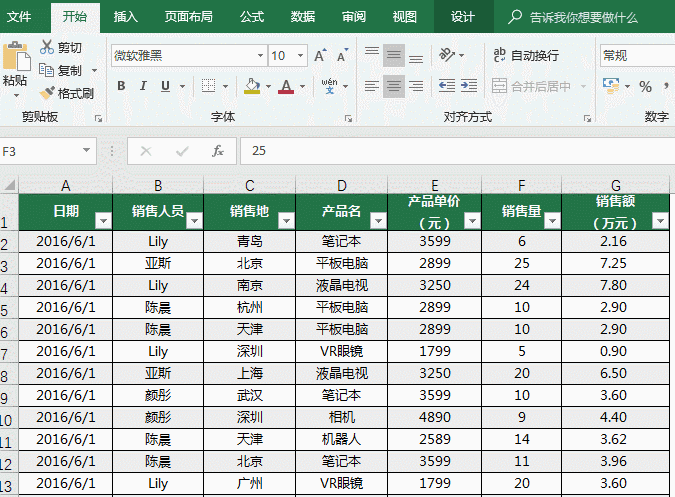Switch to the 公式 tab
The width and height of the screenshot is (675, 497).
(x=252, y=17)
